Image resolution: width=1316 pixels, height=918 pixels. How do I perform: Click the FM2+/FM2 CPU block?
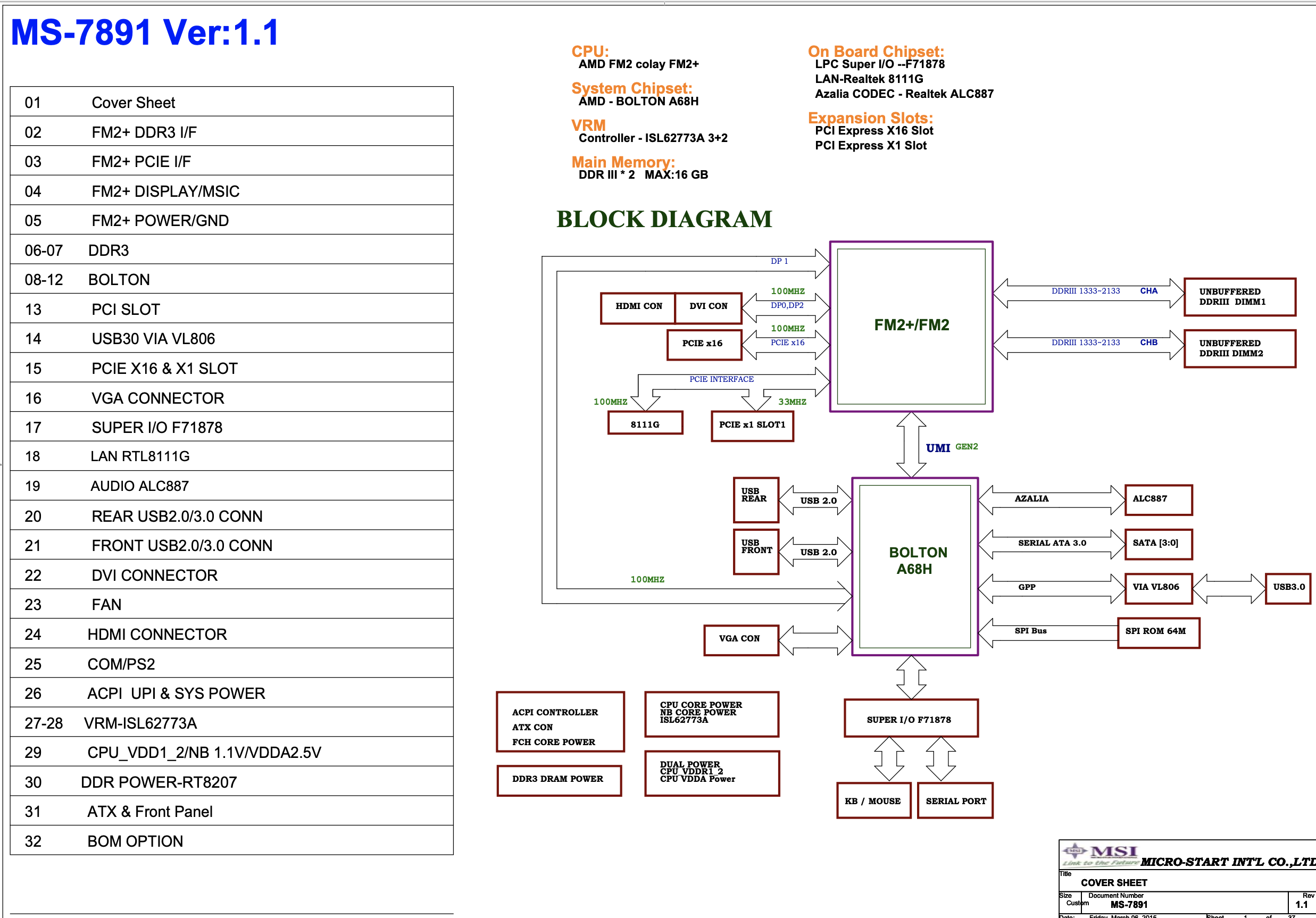click(911, 326)
